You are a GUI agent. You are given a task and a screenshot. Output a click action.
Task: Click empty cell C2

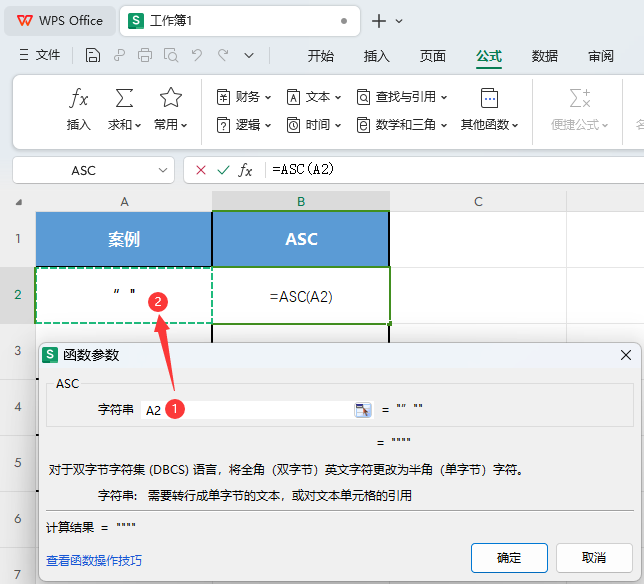[478, 295]
